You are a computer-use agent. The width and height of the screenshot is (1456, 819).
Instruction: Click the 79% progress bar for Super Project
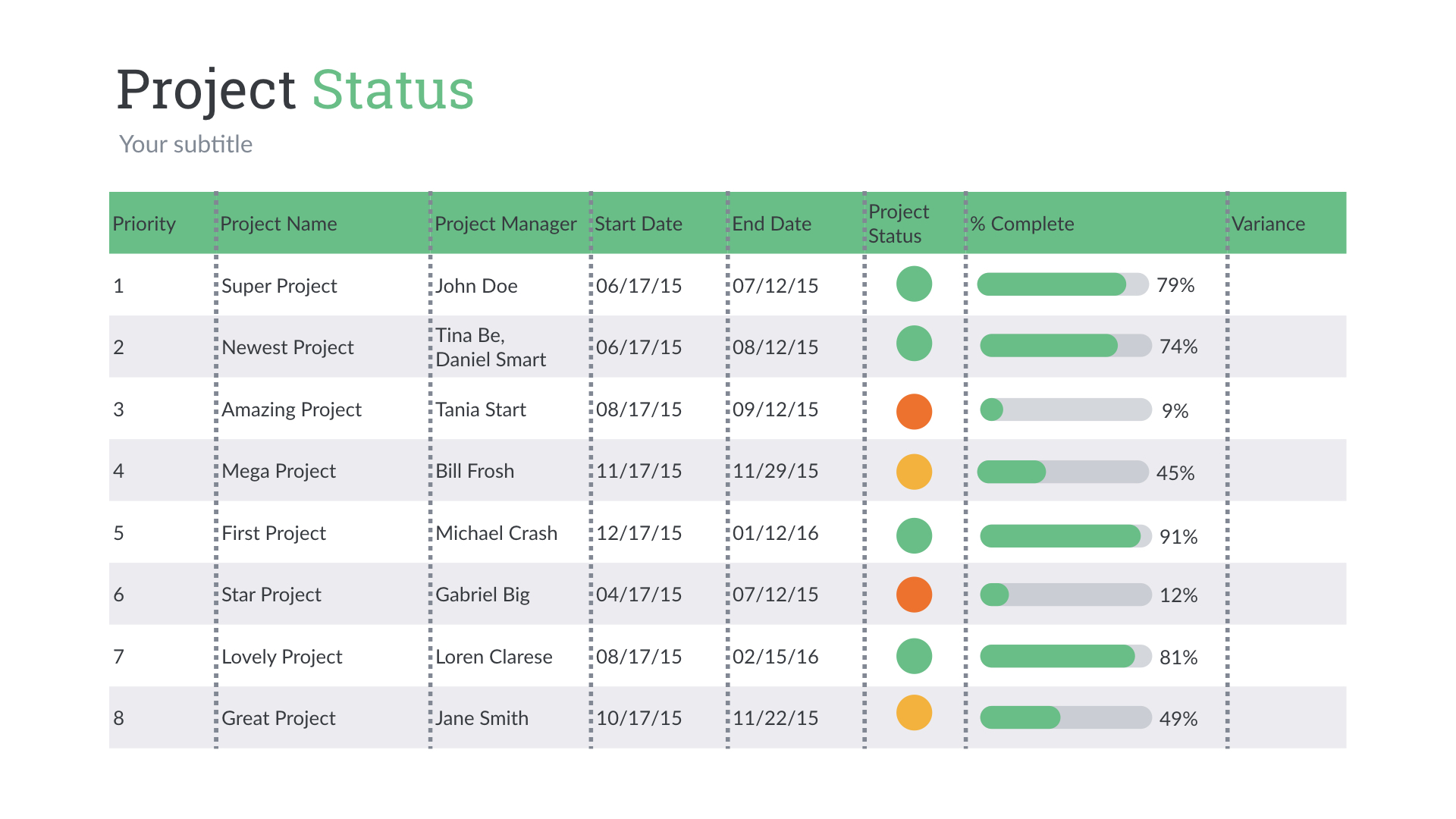pos(1062,284)
